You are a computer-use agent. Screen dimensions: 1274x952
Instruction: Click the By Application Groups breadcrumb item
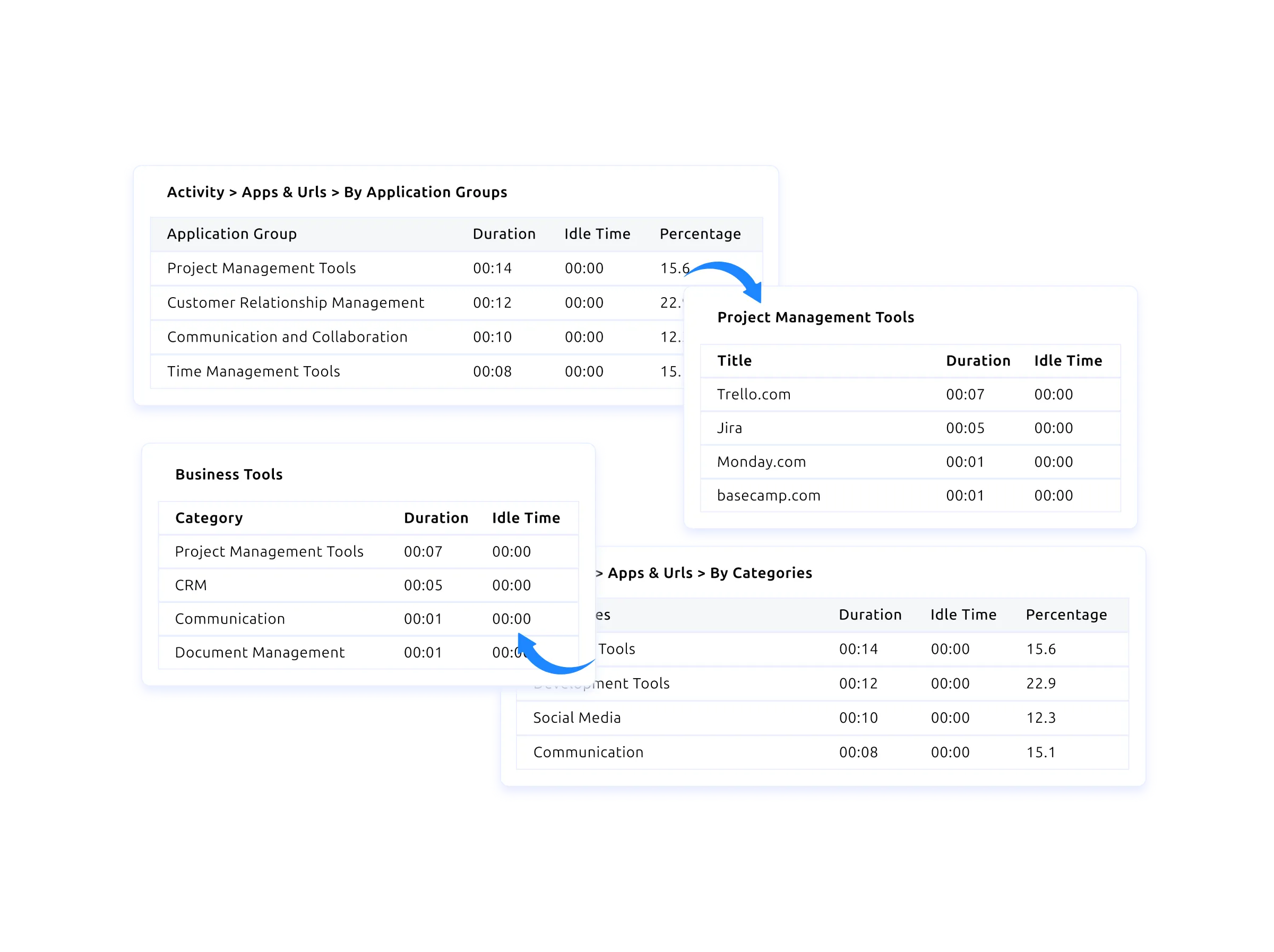point(425,192)
